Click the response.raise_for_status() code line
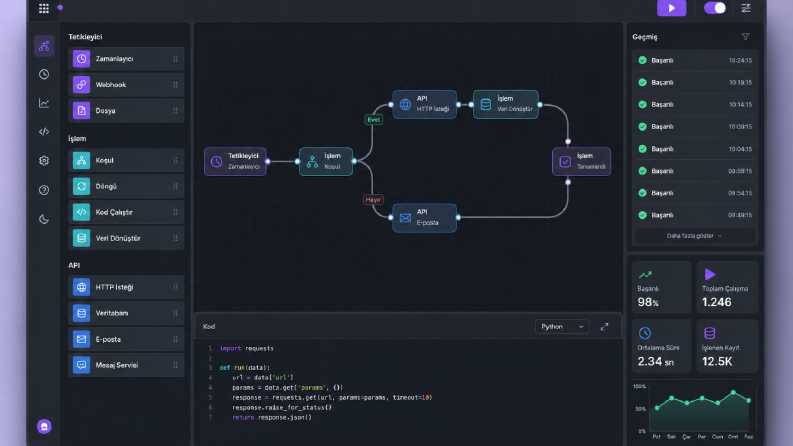793x446 pixels. [282, 408]
